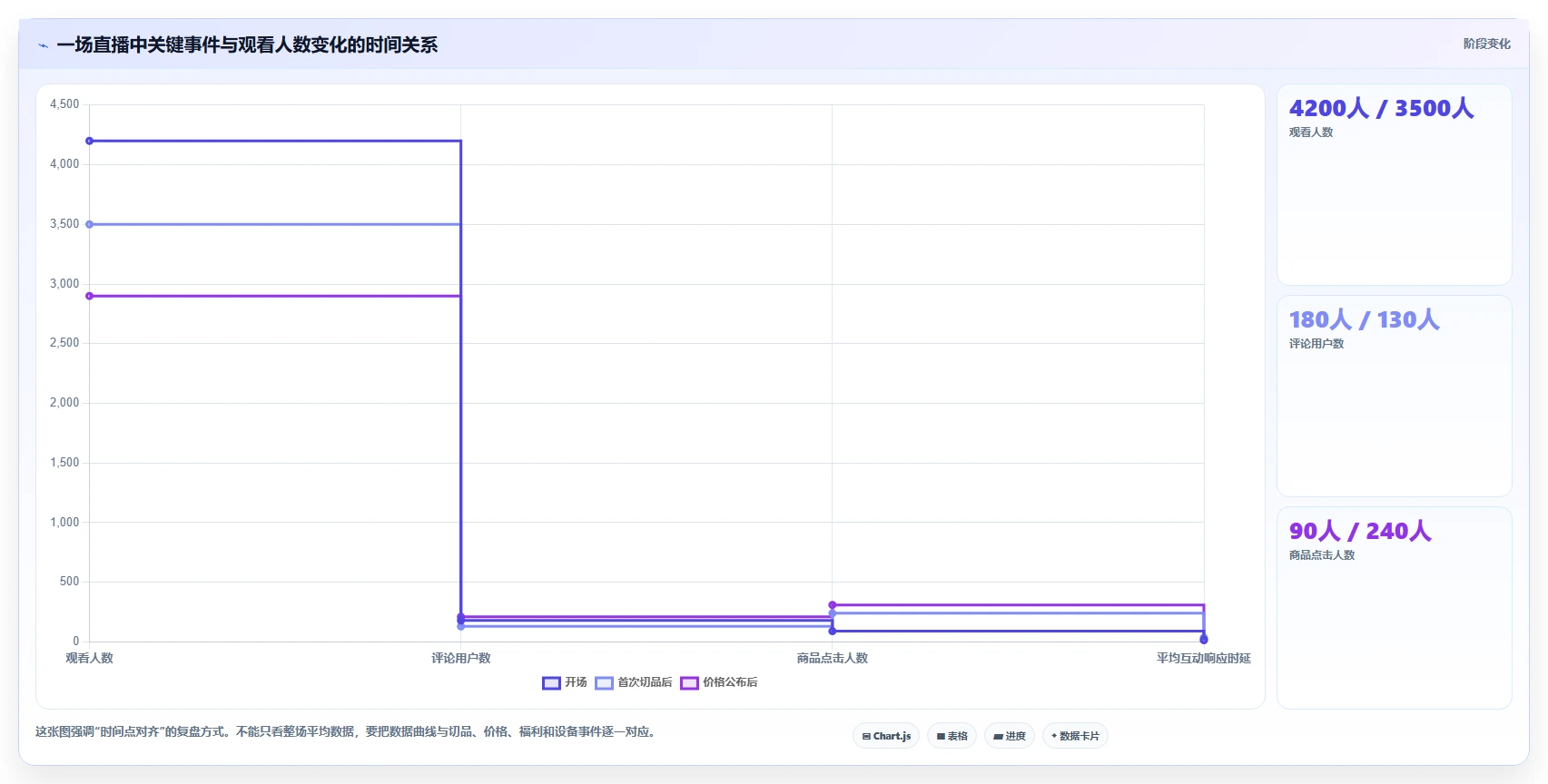Click the 开场 legend color box
Image resolution: width=1548 pixels, height=784 pixels.
551,683
